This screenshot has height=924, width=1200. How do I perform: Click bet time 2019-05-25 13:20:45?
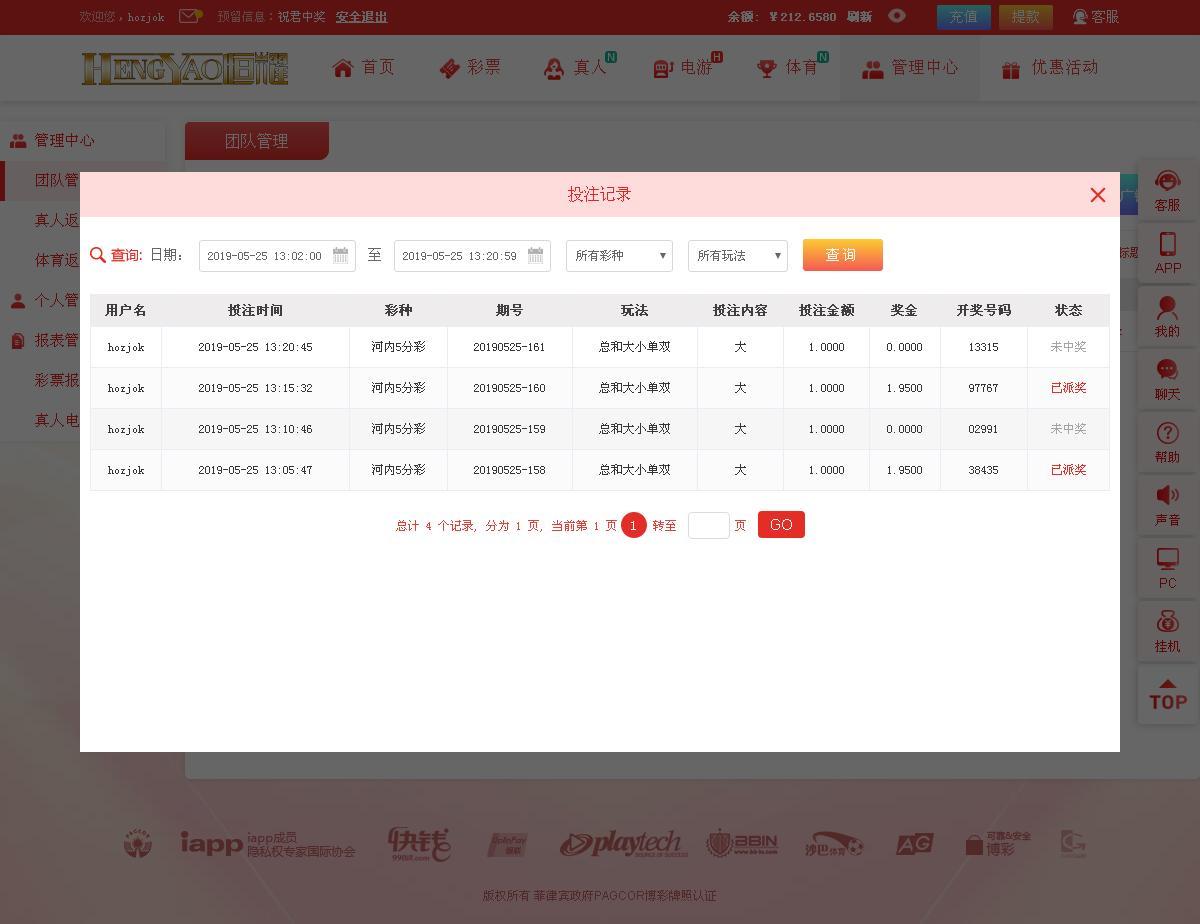click(x=255, y=347)
